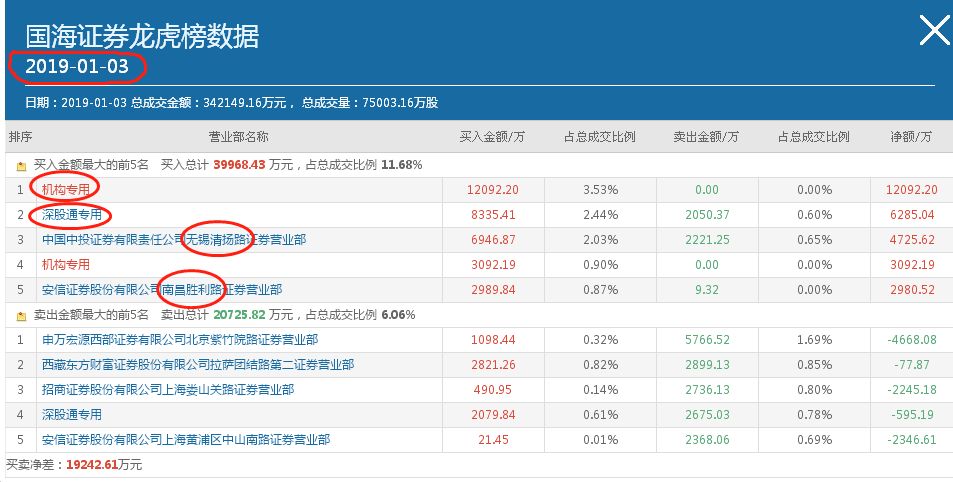Click buy amount cell 8335.41
Screen dimensions: 953x482
click(x=493, y=215)
